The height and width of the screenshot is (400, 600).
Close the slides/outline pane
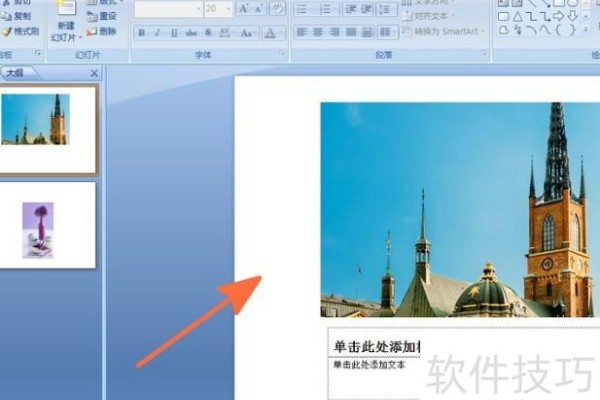(94, 73)
